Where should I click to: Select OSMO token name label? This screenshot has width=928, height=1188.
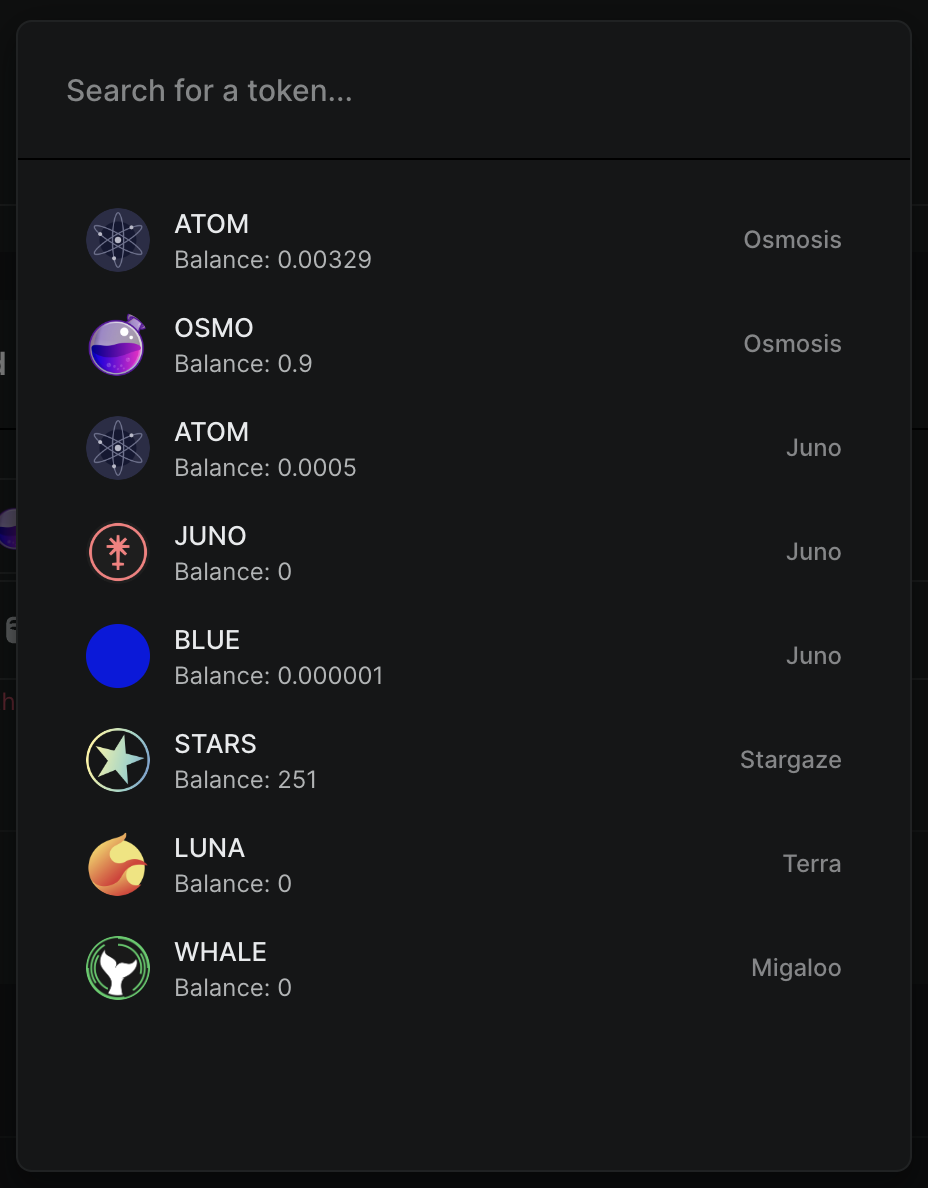coord(214,328)
